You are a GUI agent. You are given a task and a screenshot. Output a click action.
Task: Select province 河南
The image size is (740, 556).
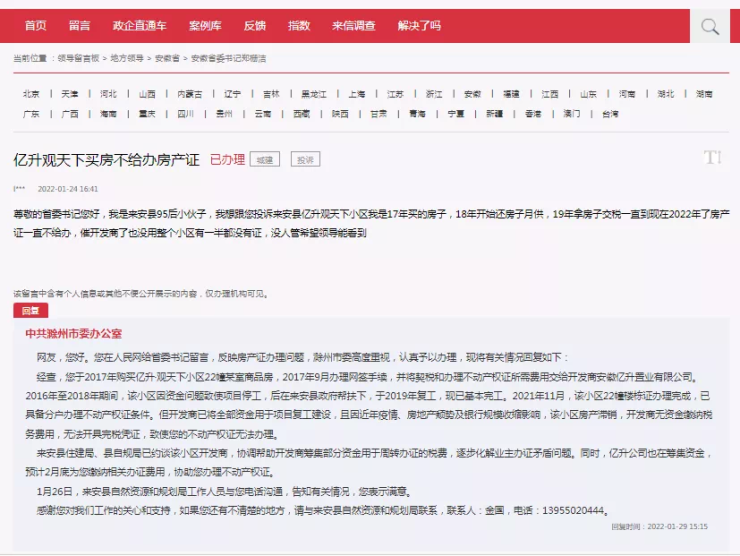point(627,94)
